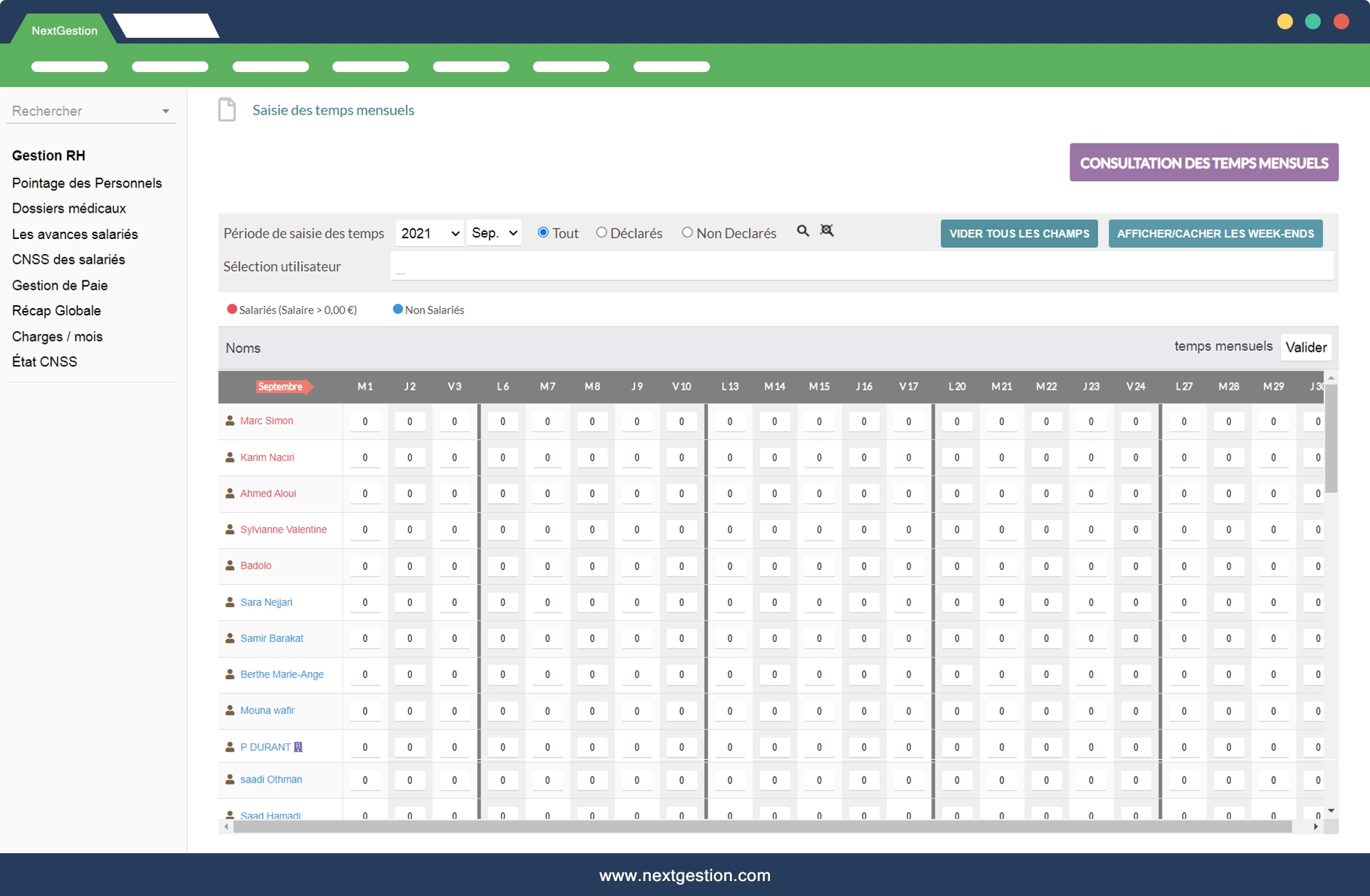The width and height of the screenshot is (1370, 896).
Task: Click the document icon beside page title
Action: pos(227,110)
